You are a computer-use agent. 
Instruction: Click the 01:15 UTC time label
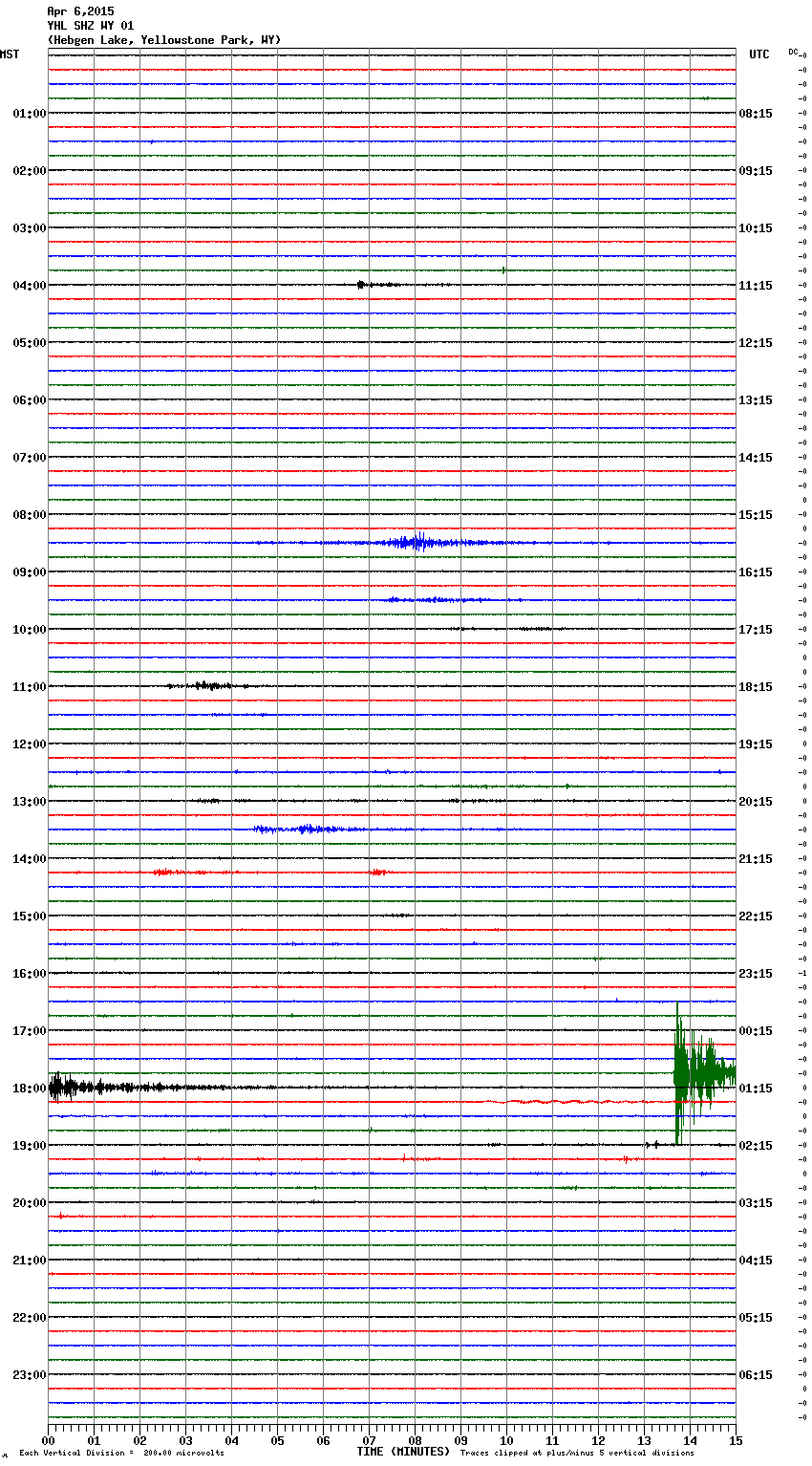756,1089
